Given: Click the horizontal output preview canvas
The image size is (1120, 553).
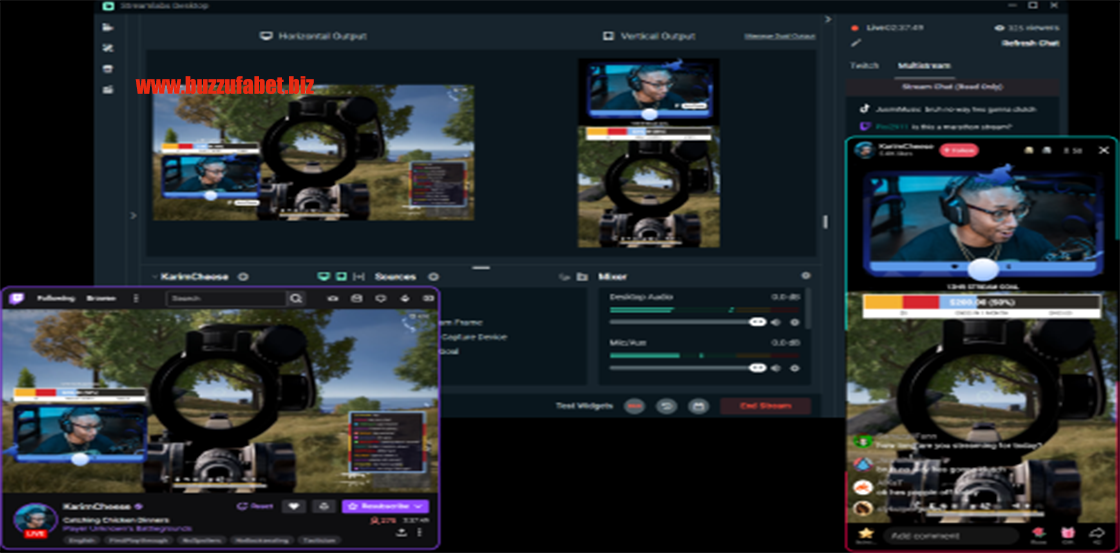Looking at the screenshot, I should click(313, 152).
